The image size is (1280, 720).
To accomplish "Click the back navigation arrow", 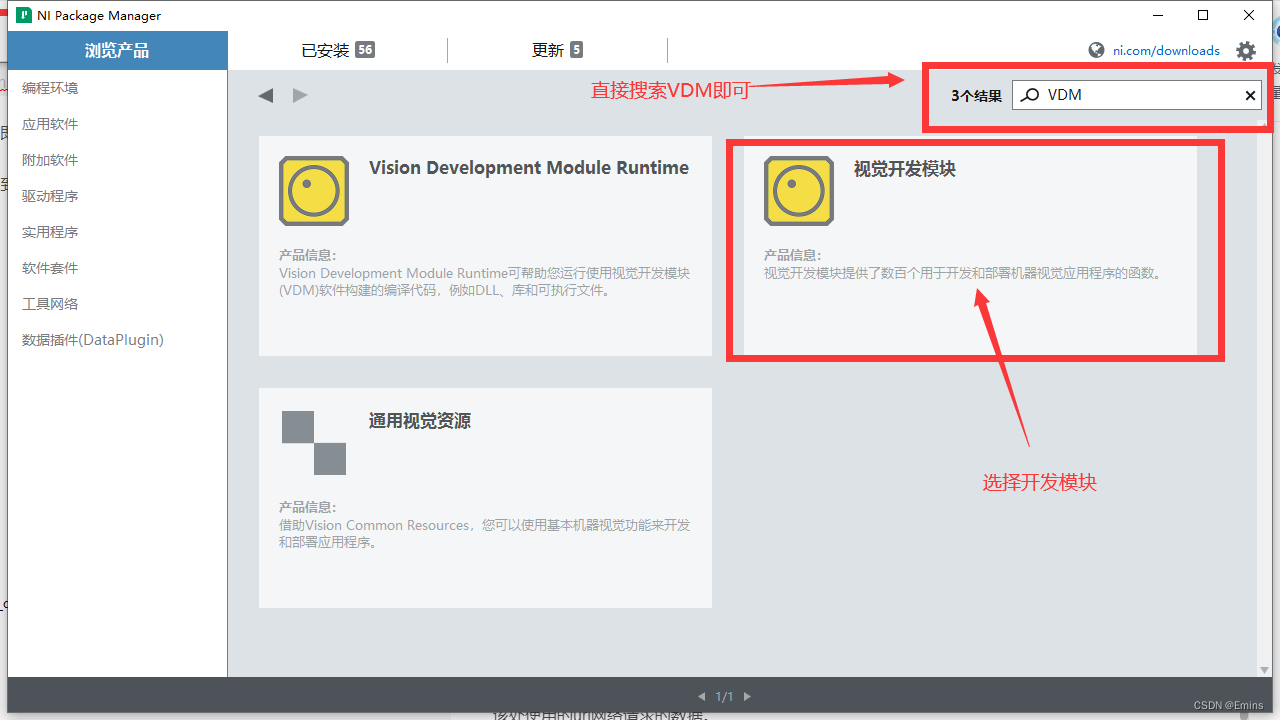I will (x=265, y=94).
